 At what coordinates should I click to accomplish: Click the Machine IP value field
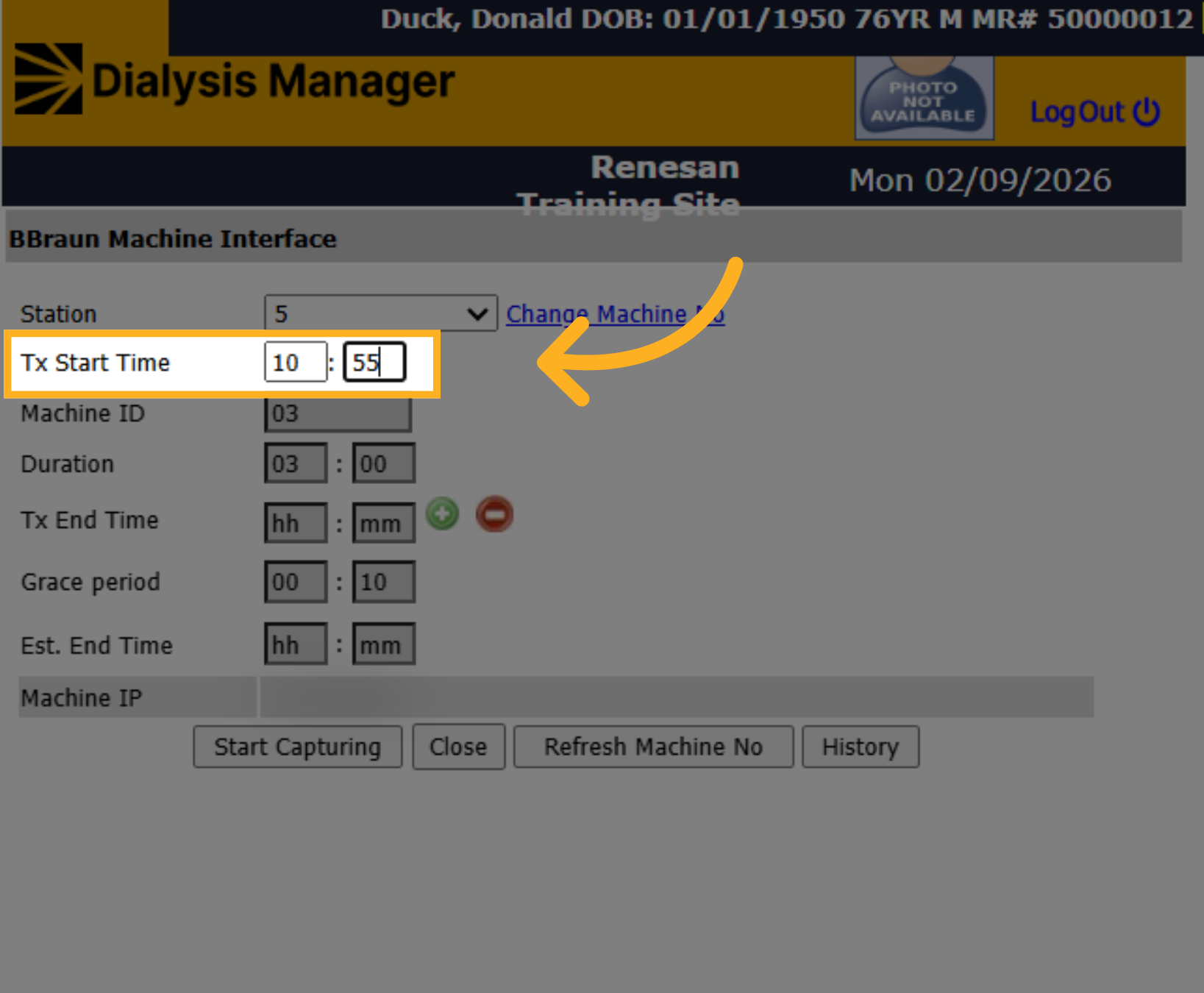point(677,697)
